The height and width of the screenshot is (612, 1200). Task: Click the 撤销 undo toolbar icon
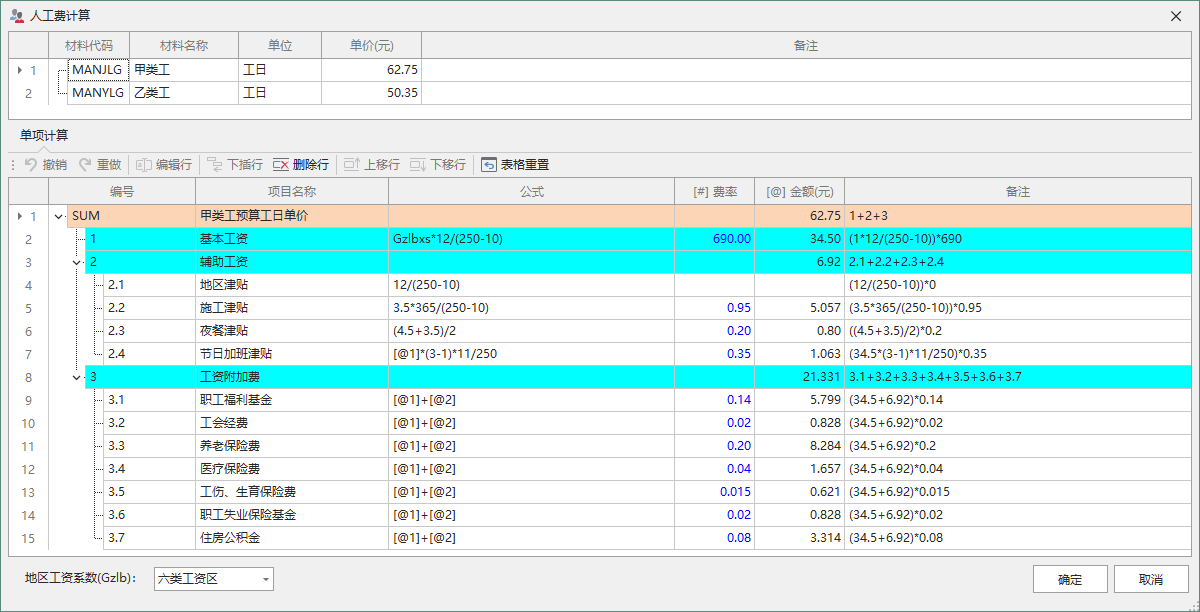click(31, 165)
